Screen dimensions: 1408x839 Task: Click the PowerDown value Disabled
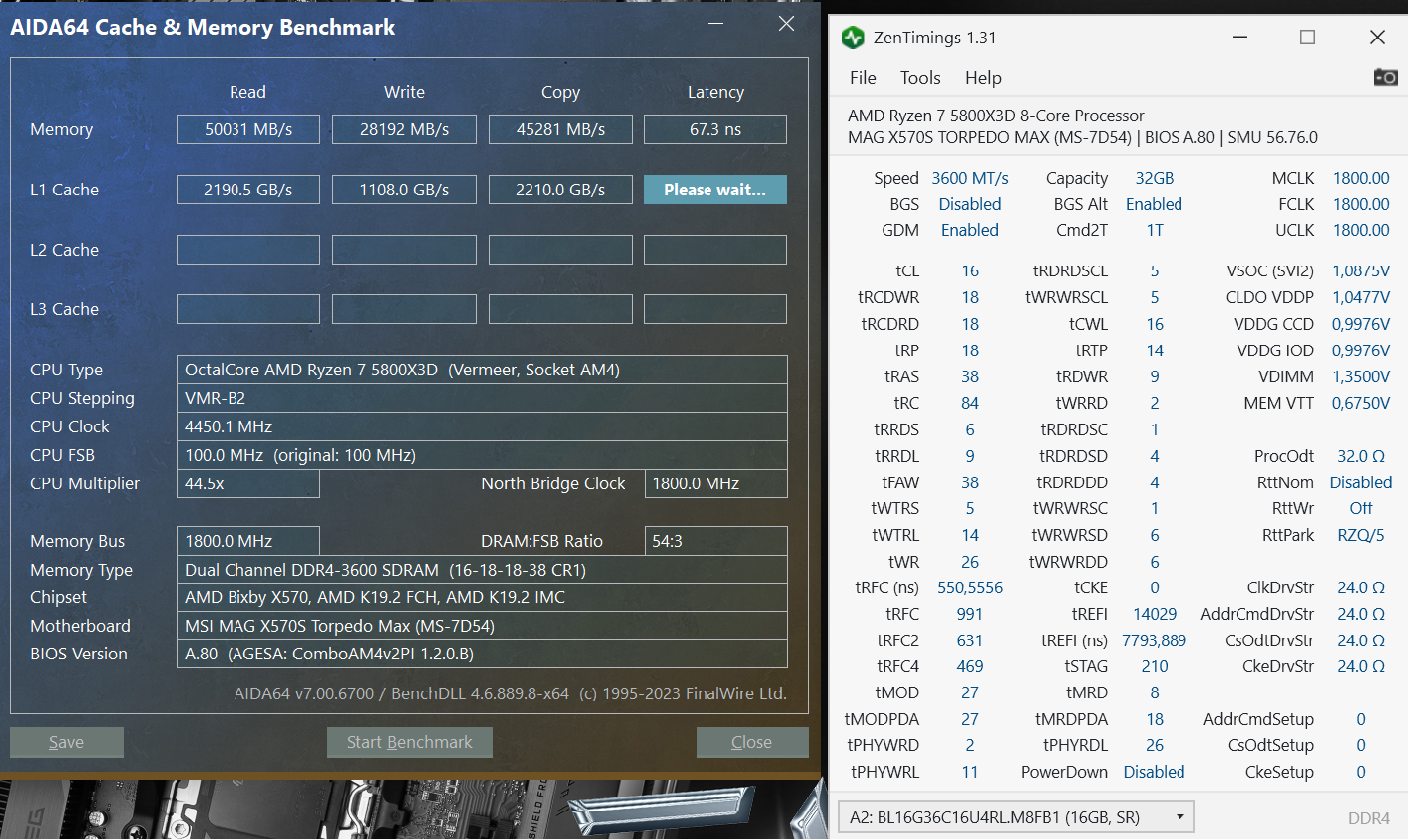[1154, 772]
